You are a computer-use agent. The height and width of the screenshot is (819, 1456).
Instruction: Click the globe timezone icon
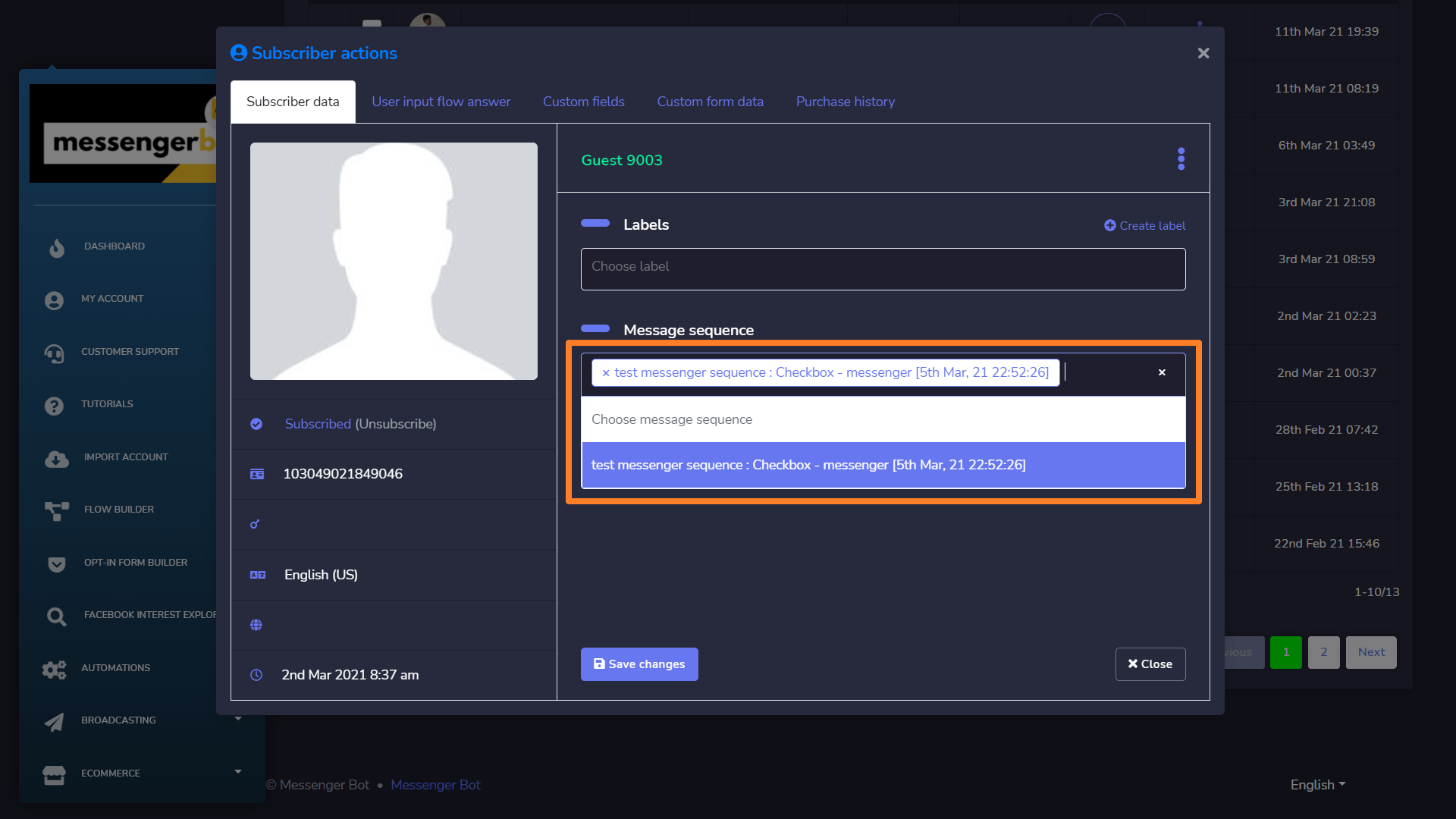(256, 625)
